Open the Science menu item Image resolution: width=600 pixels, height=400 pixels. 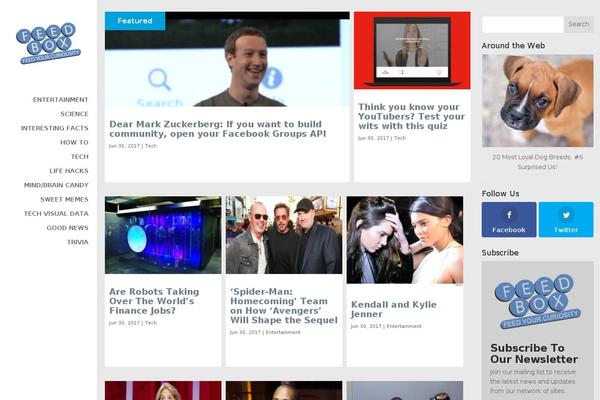click(x=74, y=114)
